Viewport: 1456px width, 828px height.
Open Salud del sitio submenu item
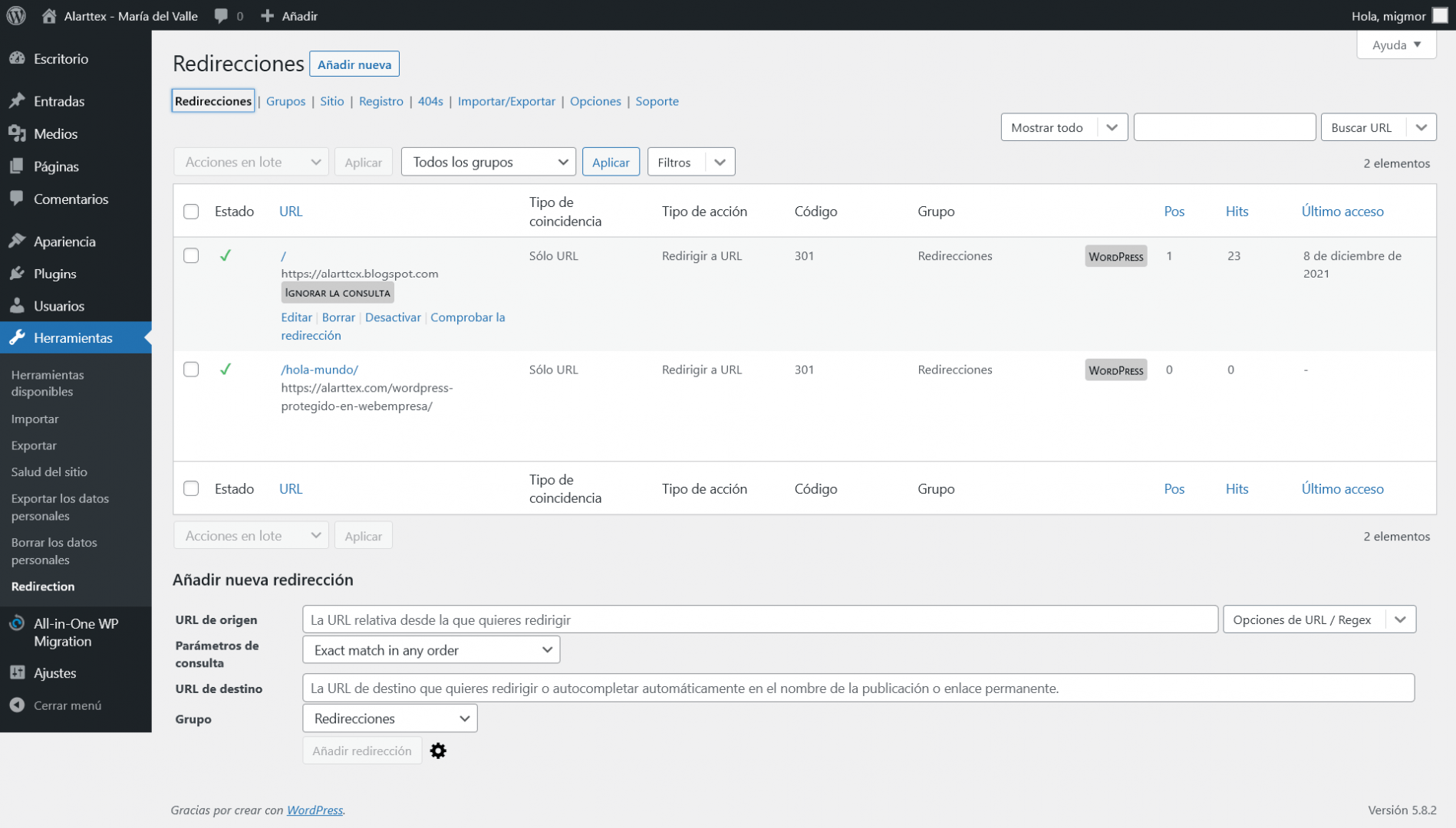click(x=49, y=472)
